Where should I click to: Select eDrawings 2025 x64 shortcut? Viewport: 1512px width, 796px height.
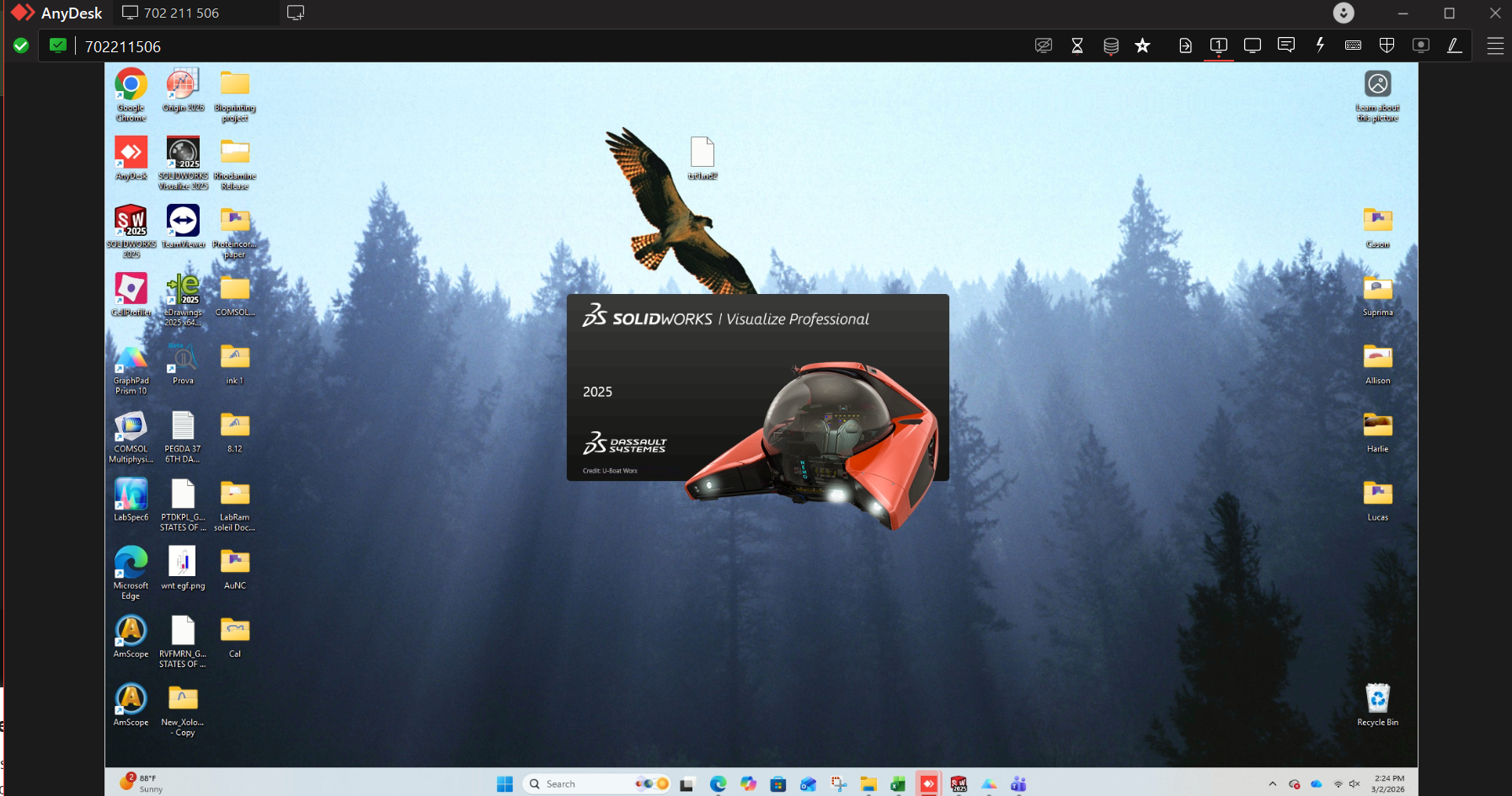tap(183, 300)
